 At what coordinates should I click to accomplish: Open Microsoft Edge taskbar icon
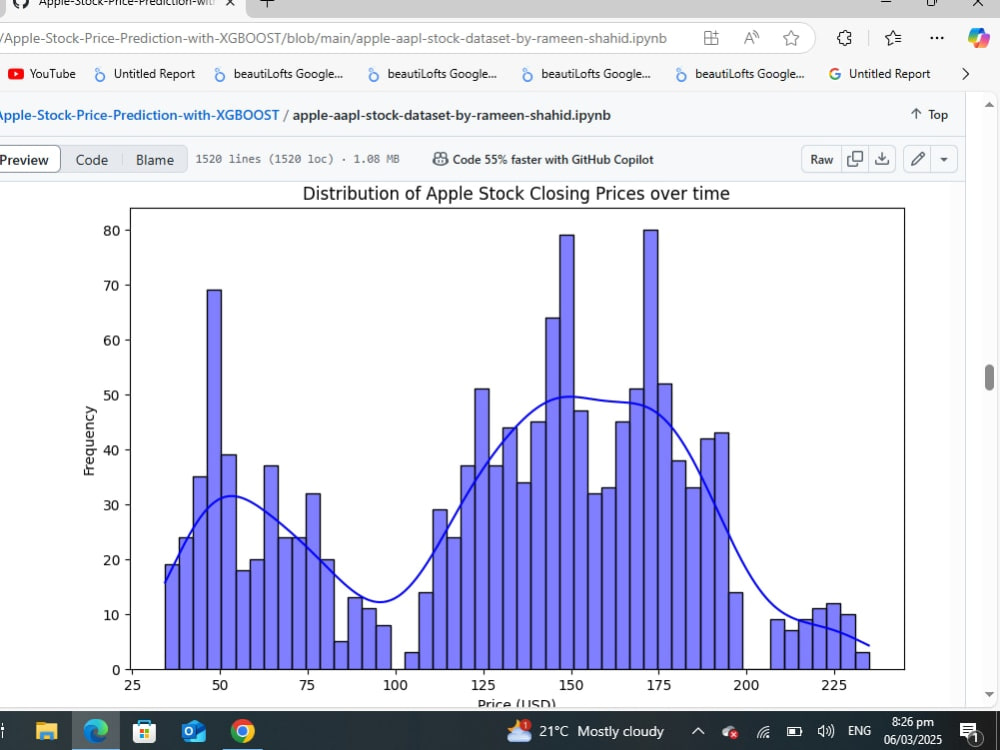pos(96,731)
